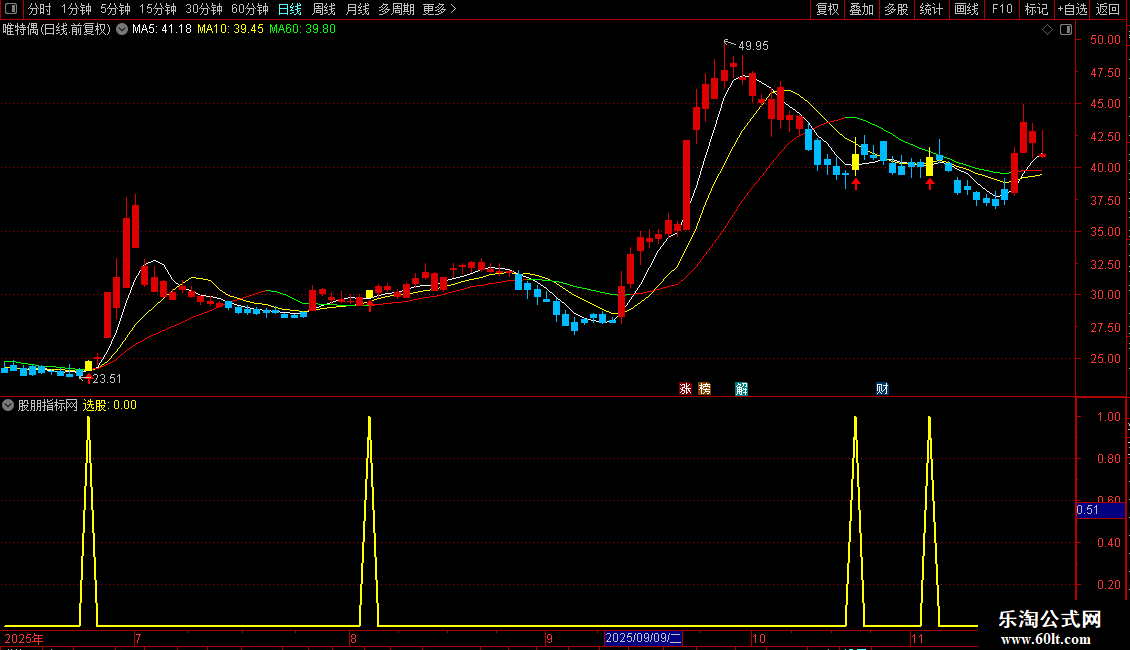Select the 30分钟 period tab
Viewport: 1130px width, 650px height.
click(x=204, y=9)
